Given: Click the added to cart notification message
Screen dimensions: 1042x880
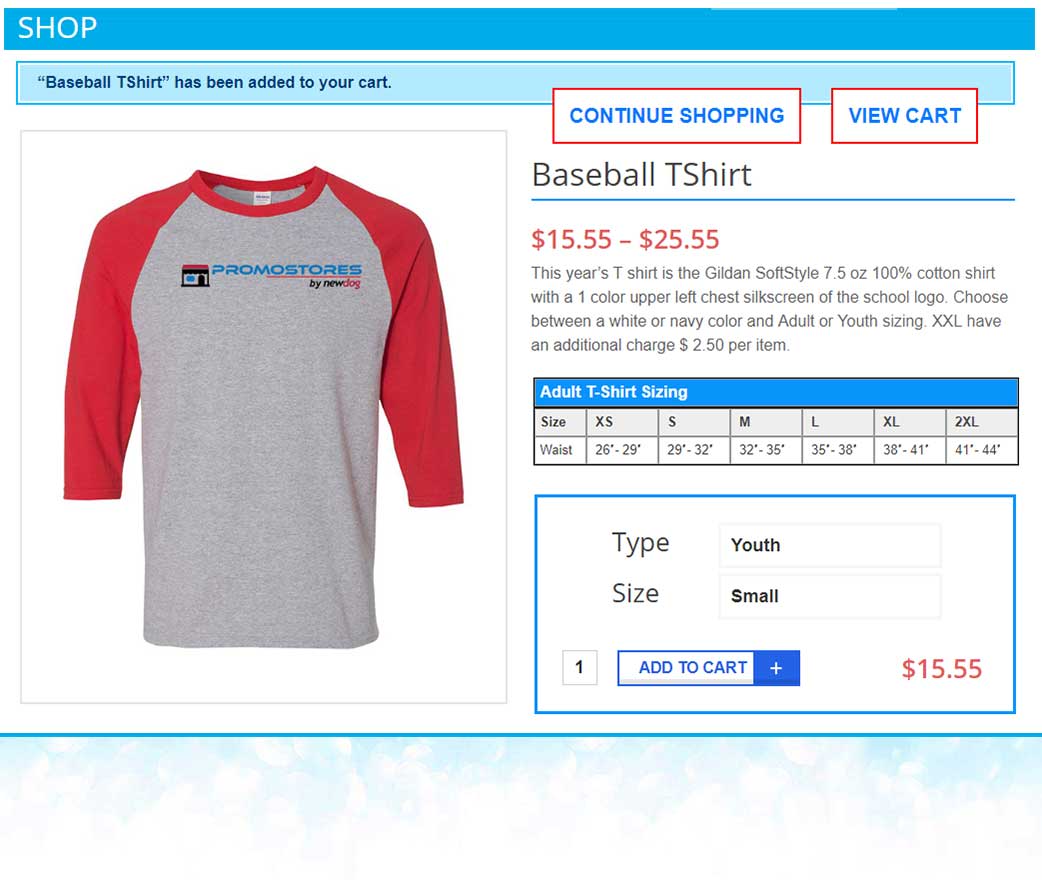Looking at the screenshot, I should click(x=214, y=82).
